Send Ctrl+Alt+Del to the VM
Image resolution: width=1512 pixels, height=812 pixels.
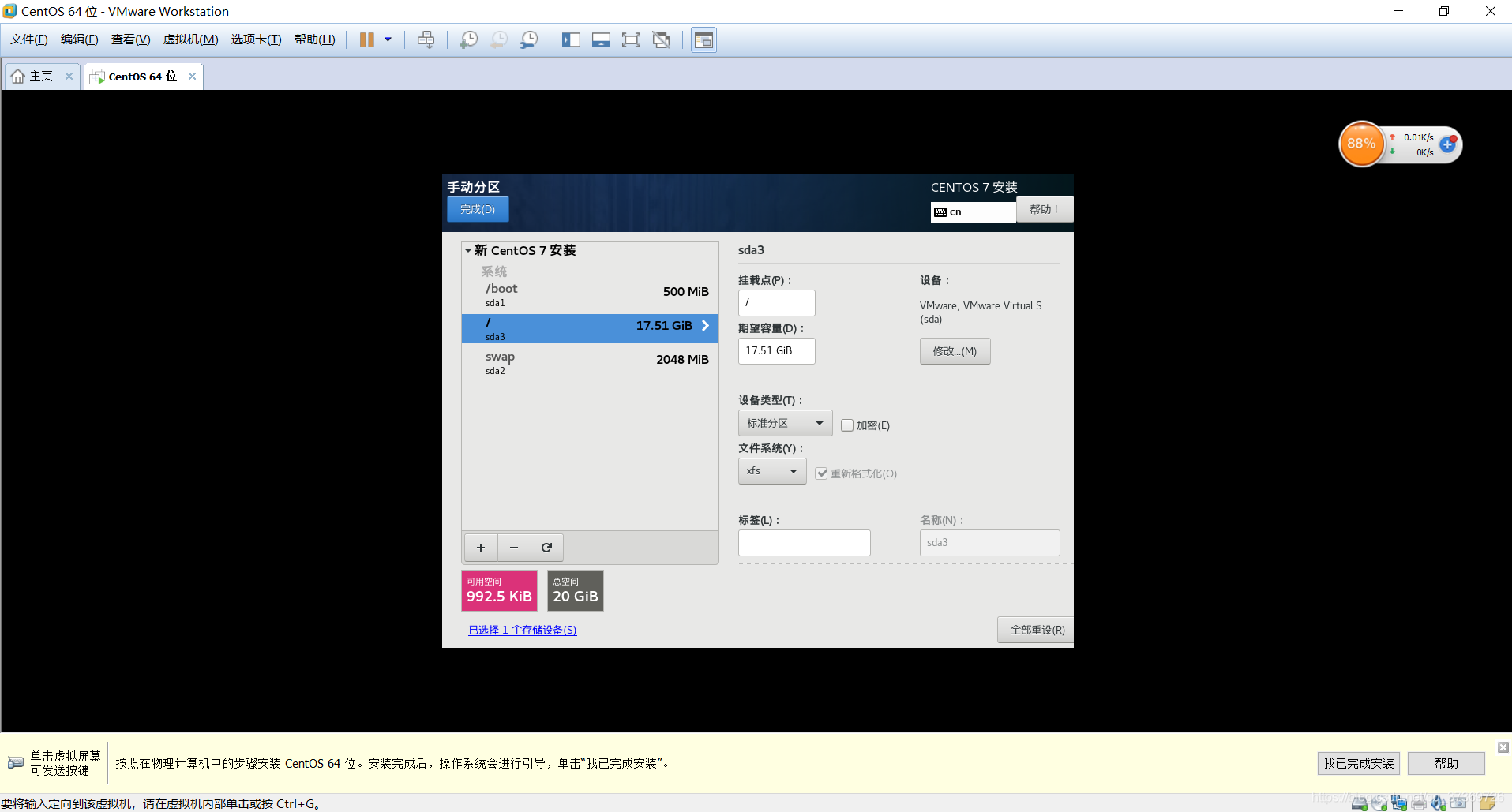(x=426, y=39)
